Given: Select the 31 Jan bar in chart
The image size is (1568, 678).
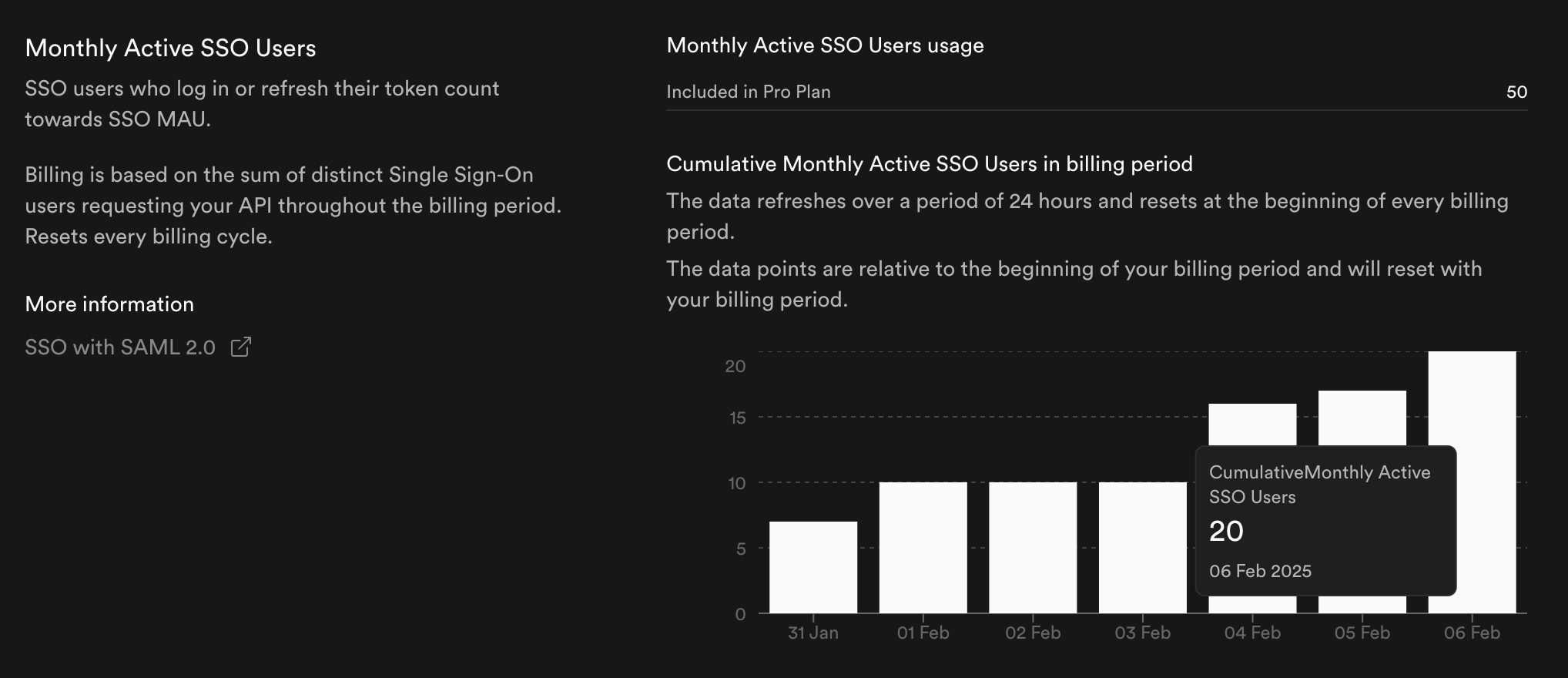Looking at the screenshot, I should [x=813, y=567].
